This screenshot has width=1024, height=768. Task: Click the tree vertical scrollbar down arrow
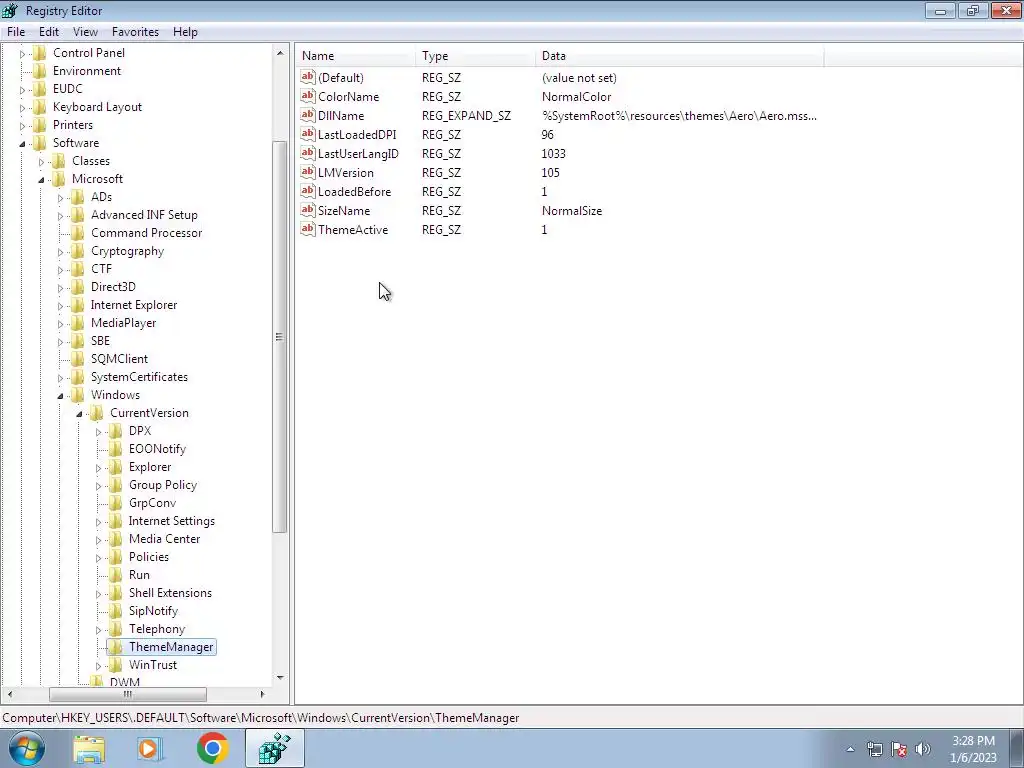(x=280, y=678)
